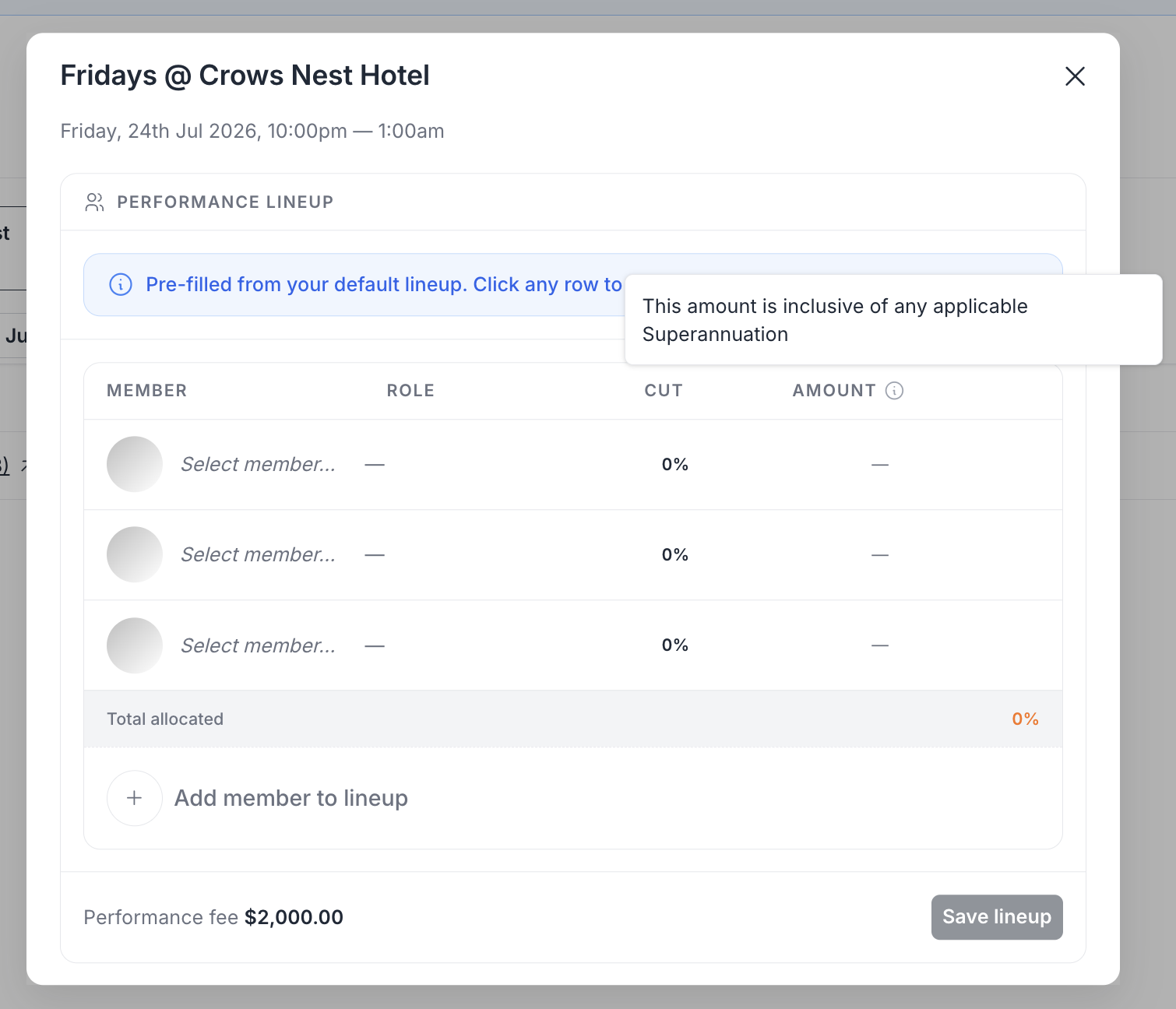Edit the 0% cut in third row
The image size is (1176, 1009).
pos(674,645)
